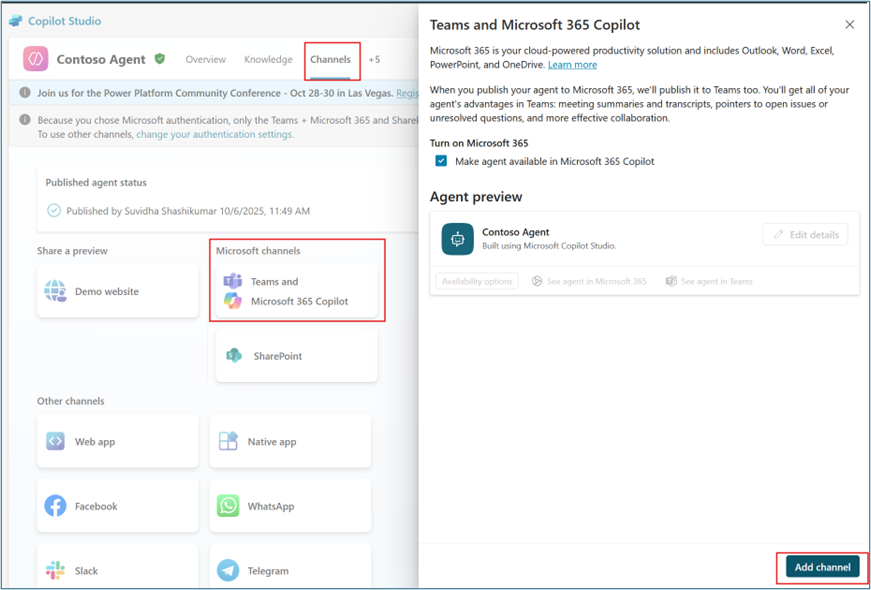871x590 pixels.
Task: Open the WhatsApp channel
Action: click(290, 505)
